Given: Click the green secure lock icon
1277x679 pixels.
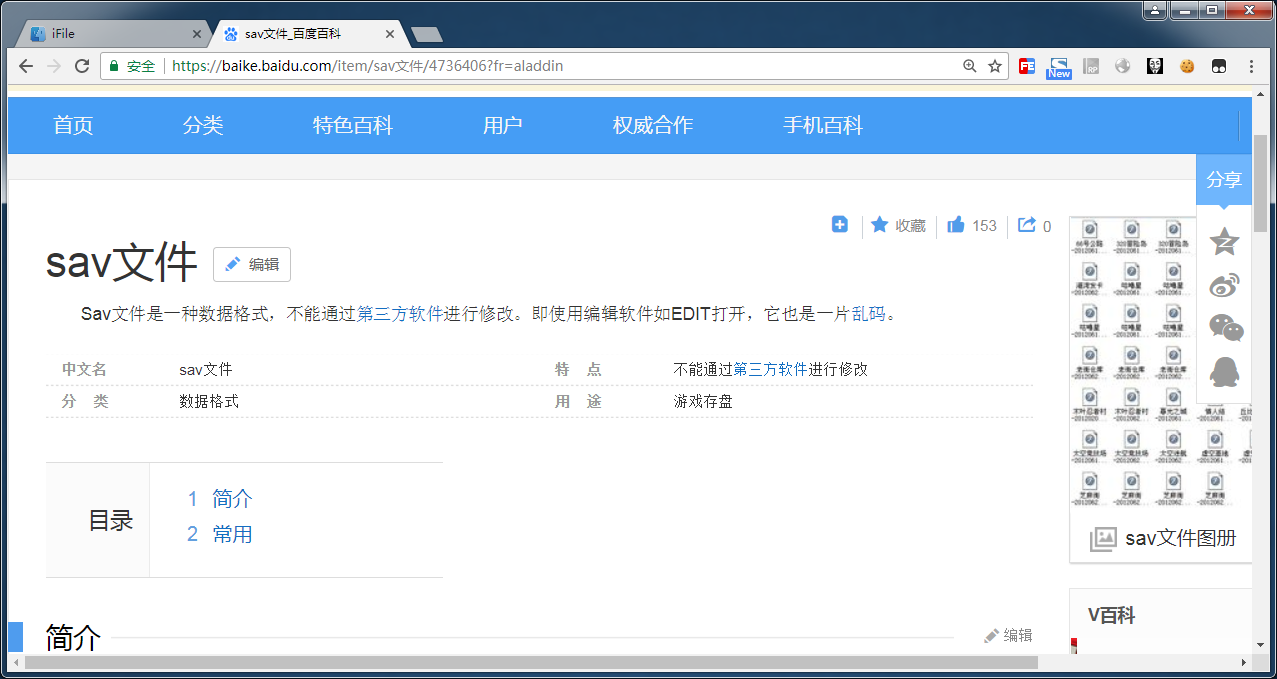Looking at the screenshot, I should point(114,66).
